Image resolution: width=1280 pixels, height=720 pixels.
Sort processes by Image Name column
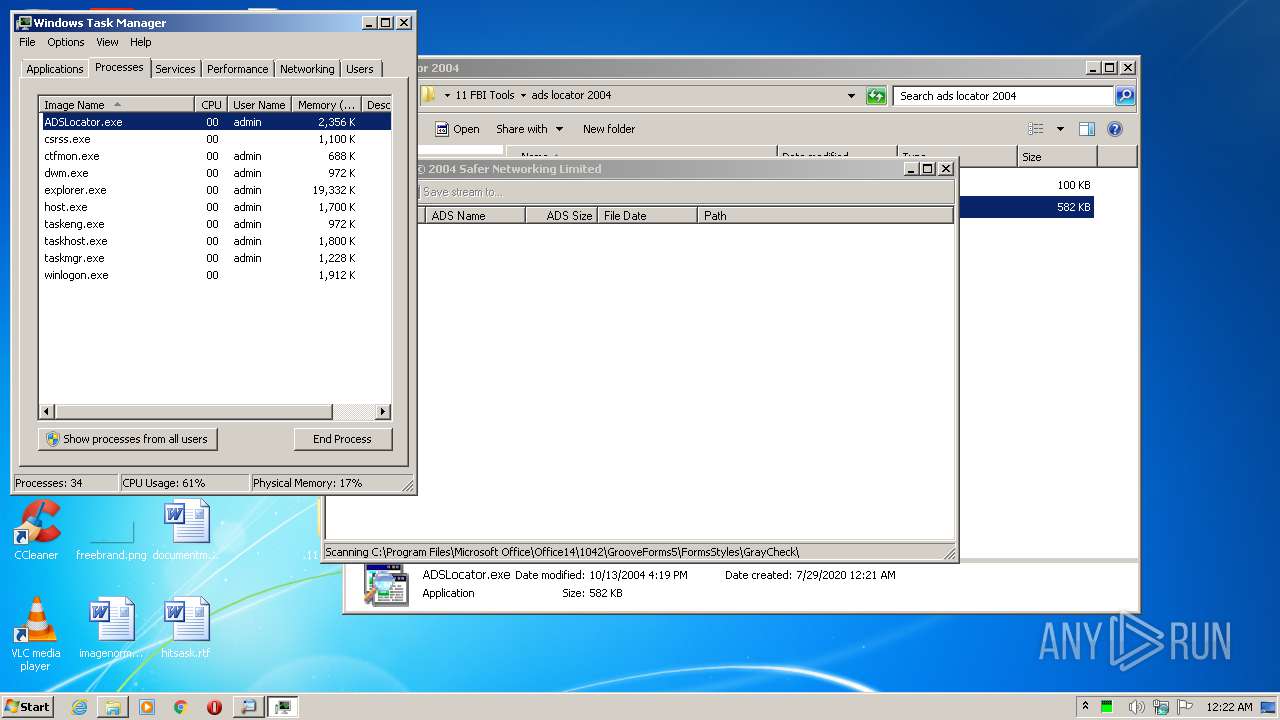pyautogui.click(x=117, y=105)
